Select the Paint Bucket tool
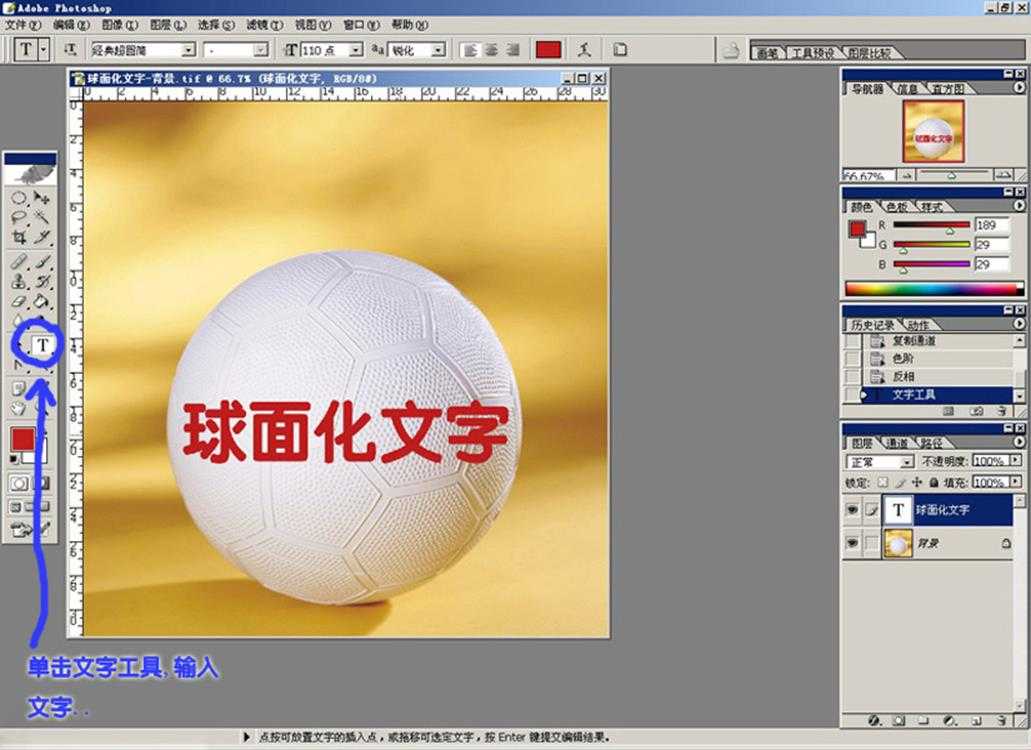 (x=41, y=302)
